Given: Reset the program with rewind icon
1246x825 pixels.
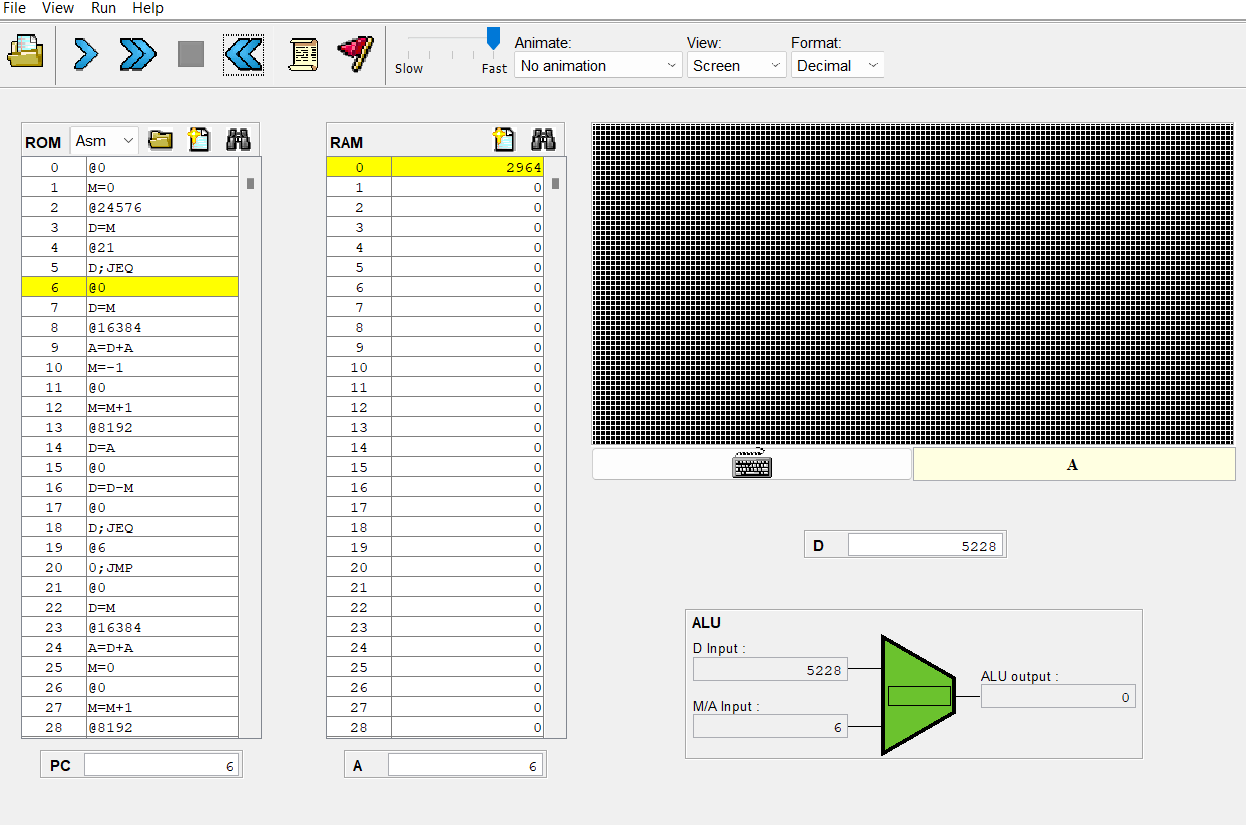Looking at the screenshot, I should tap(243, 54).
